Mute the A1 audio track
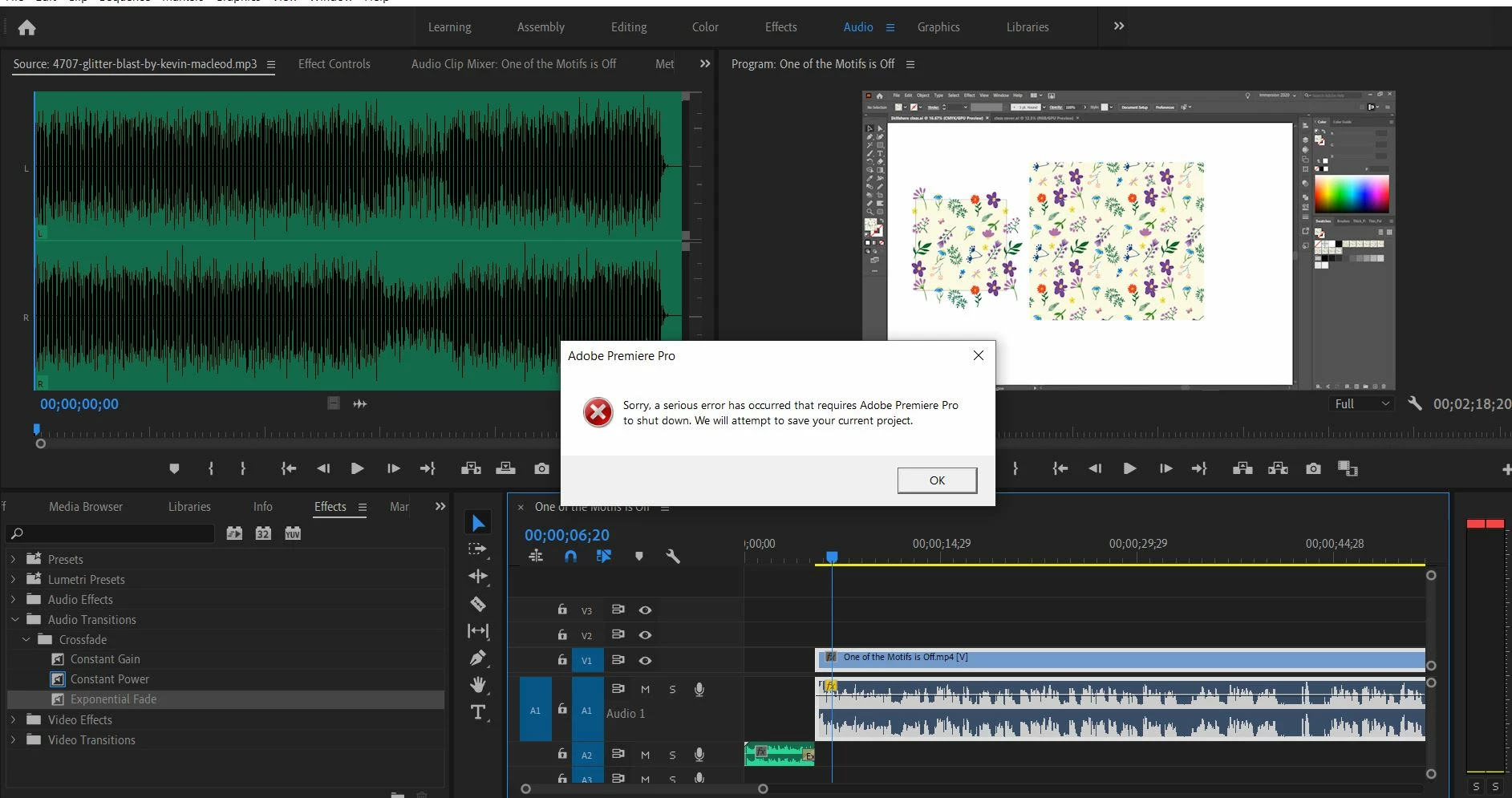1512x798 pixels. click(x=645, y=690)
